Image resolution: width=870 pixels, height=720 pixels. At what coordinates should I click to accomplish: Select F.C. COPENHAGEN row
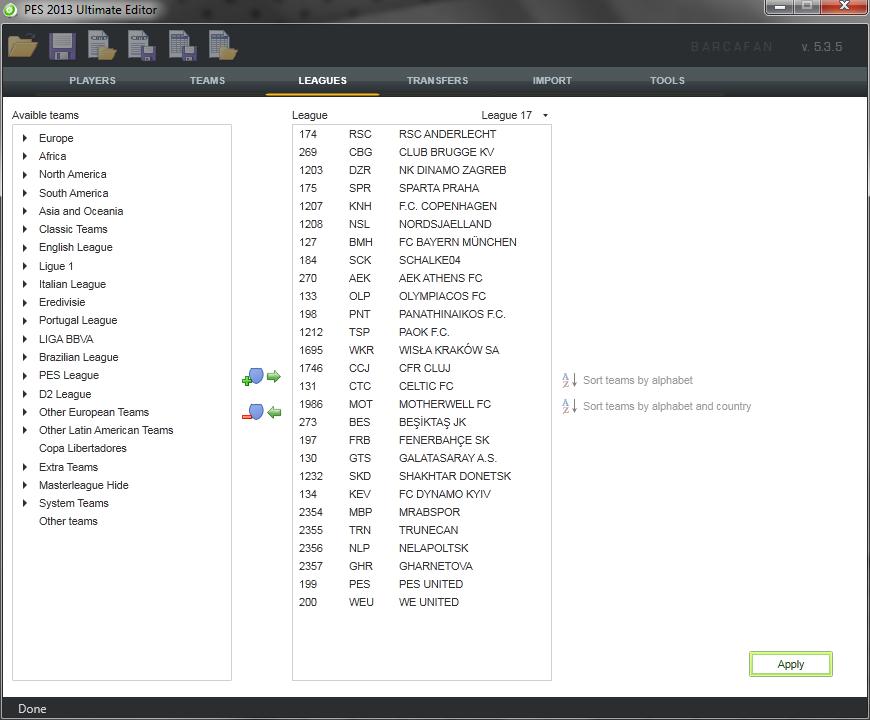click(x=422, y=206)
